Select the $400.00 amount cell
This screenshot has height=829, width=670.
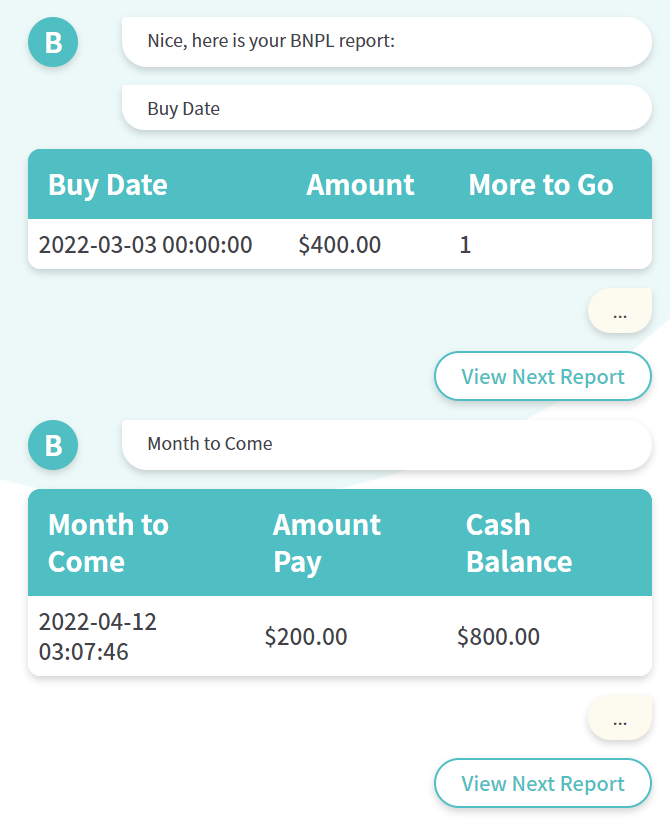pos(339,245)
